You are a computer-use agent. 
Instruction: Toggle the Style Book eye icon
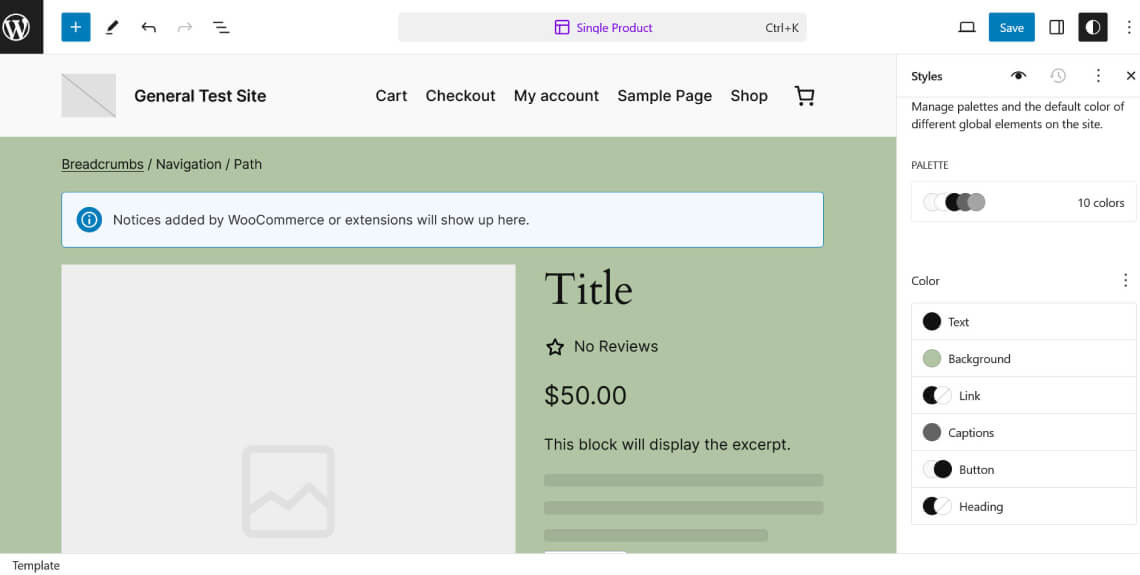(1018, 76)
